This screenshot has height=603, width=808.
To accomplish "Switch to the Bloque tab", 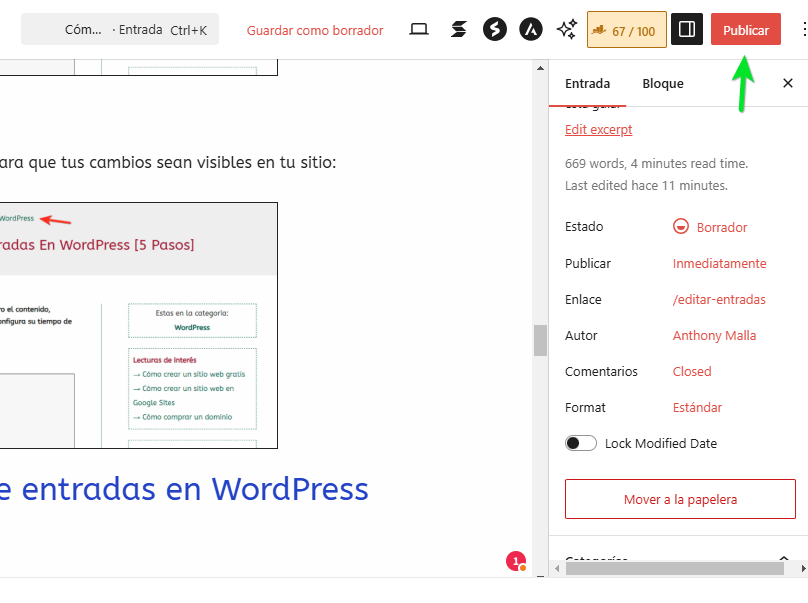I will 662,83.
